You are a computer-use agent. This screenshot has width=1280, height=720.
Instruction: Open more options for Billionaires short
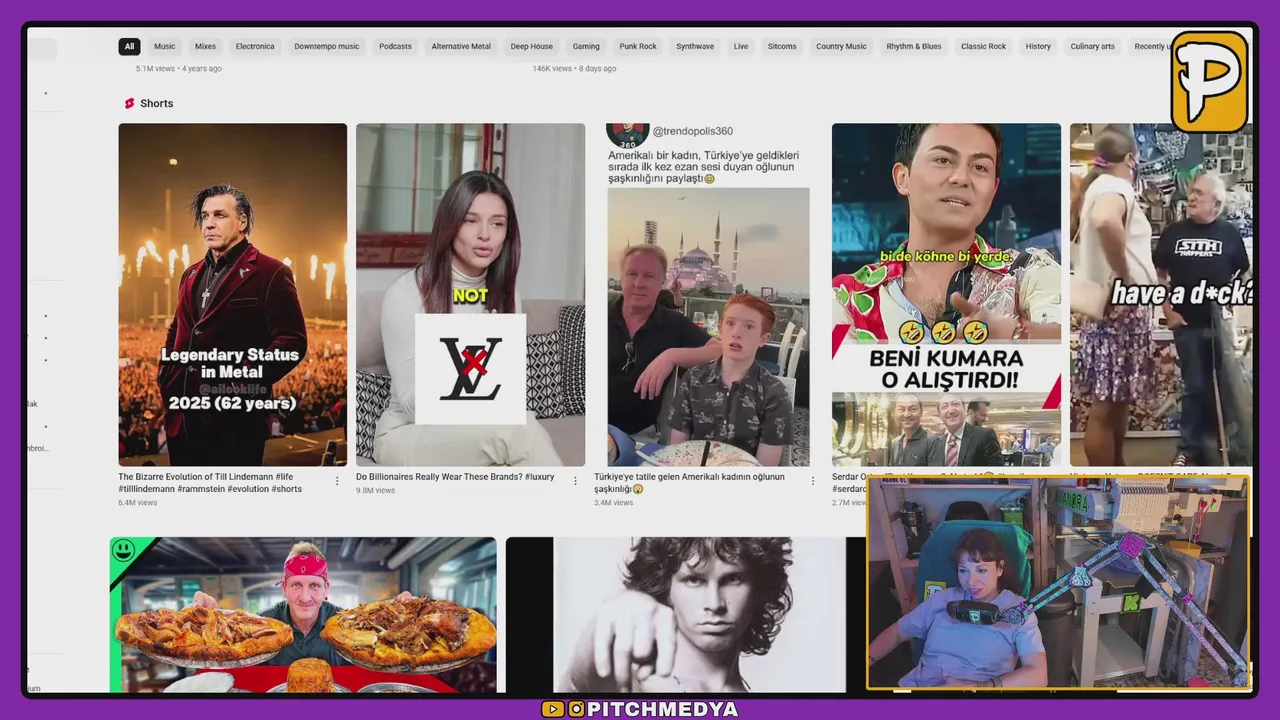click(x=575, y=481)
